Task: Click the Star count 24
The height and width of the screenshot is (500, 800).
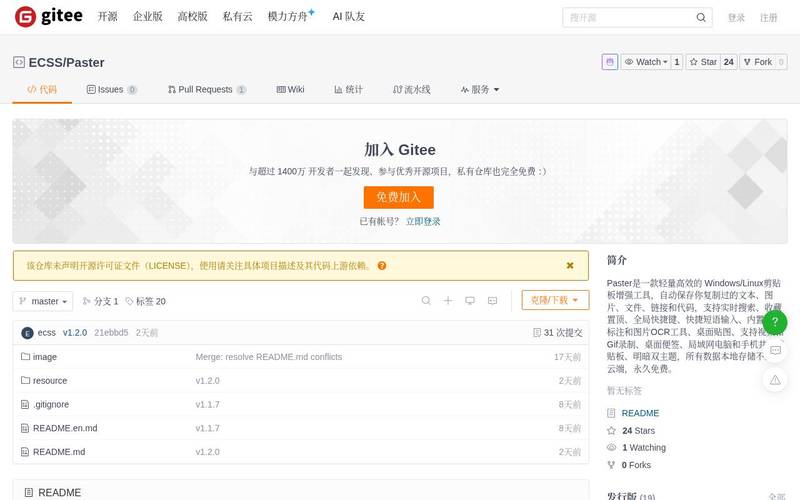Action: [729, 62]
